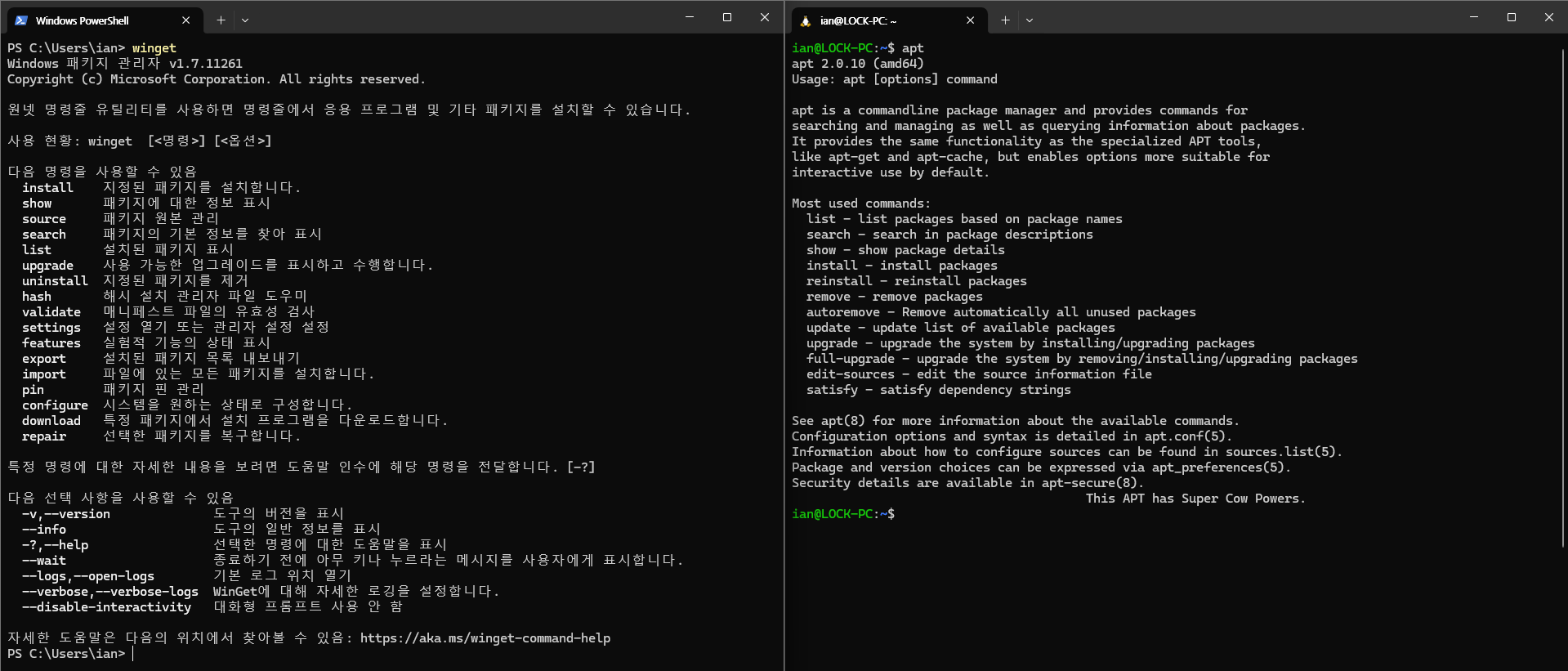
Task: Click the 'Usage: apt [options] command' line
Action: click(895, 79)
